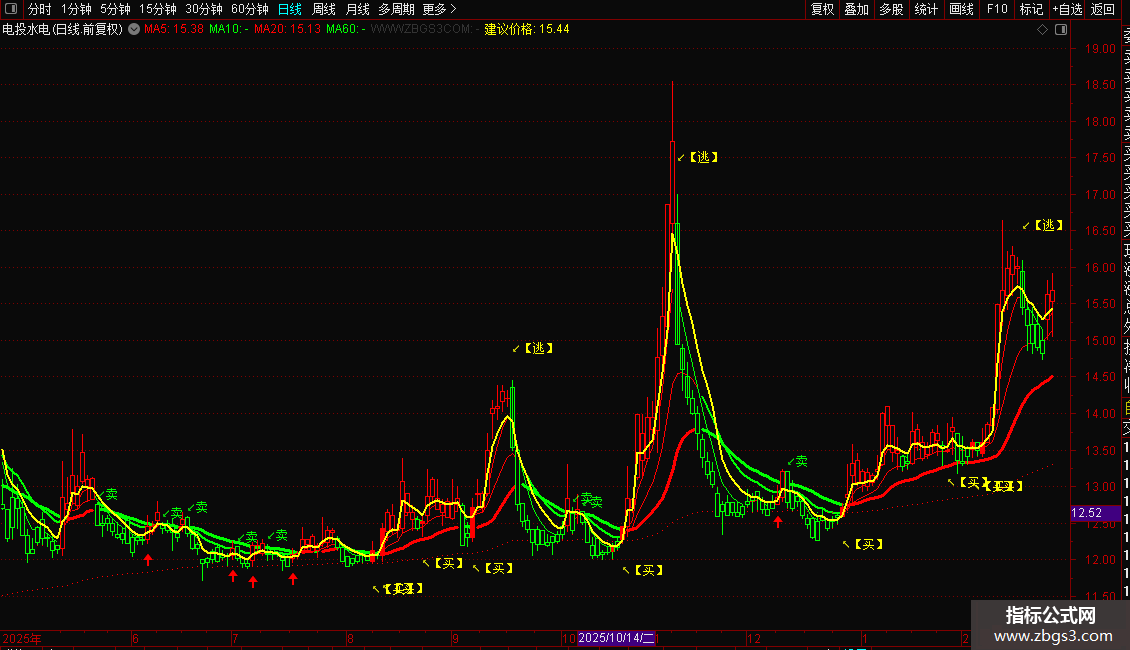
Task: Click the 标记 mark button
Action: [1031, 9]
